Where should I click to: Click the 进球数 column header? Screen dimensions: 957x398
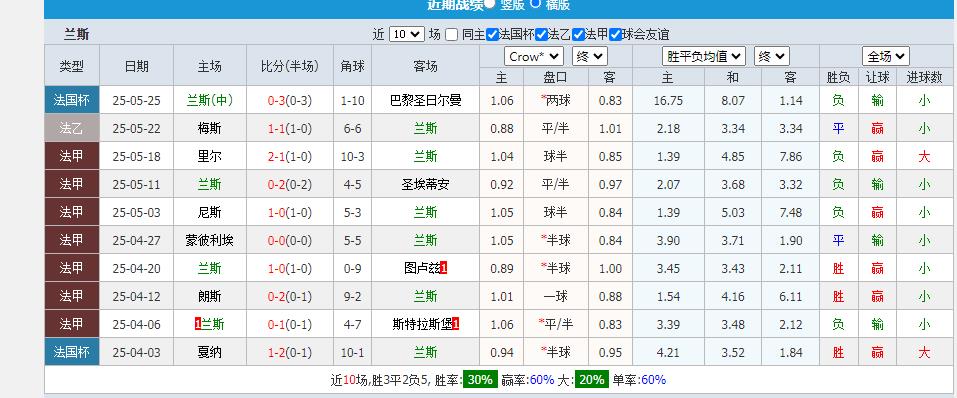[x=924, y=78]
